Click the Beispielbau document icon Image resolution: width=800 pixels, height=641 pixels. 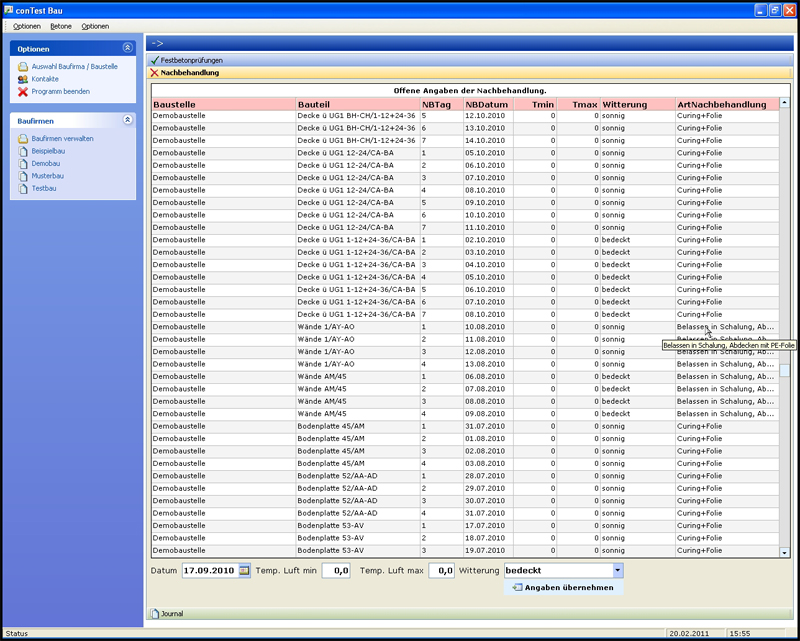pos(23,151)
